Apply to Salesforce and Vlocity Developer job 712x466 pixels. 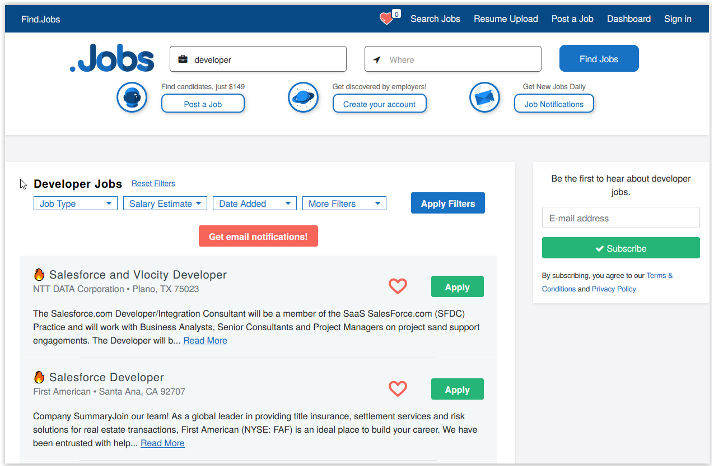[x=457, y=287]
